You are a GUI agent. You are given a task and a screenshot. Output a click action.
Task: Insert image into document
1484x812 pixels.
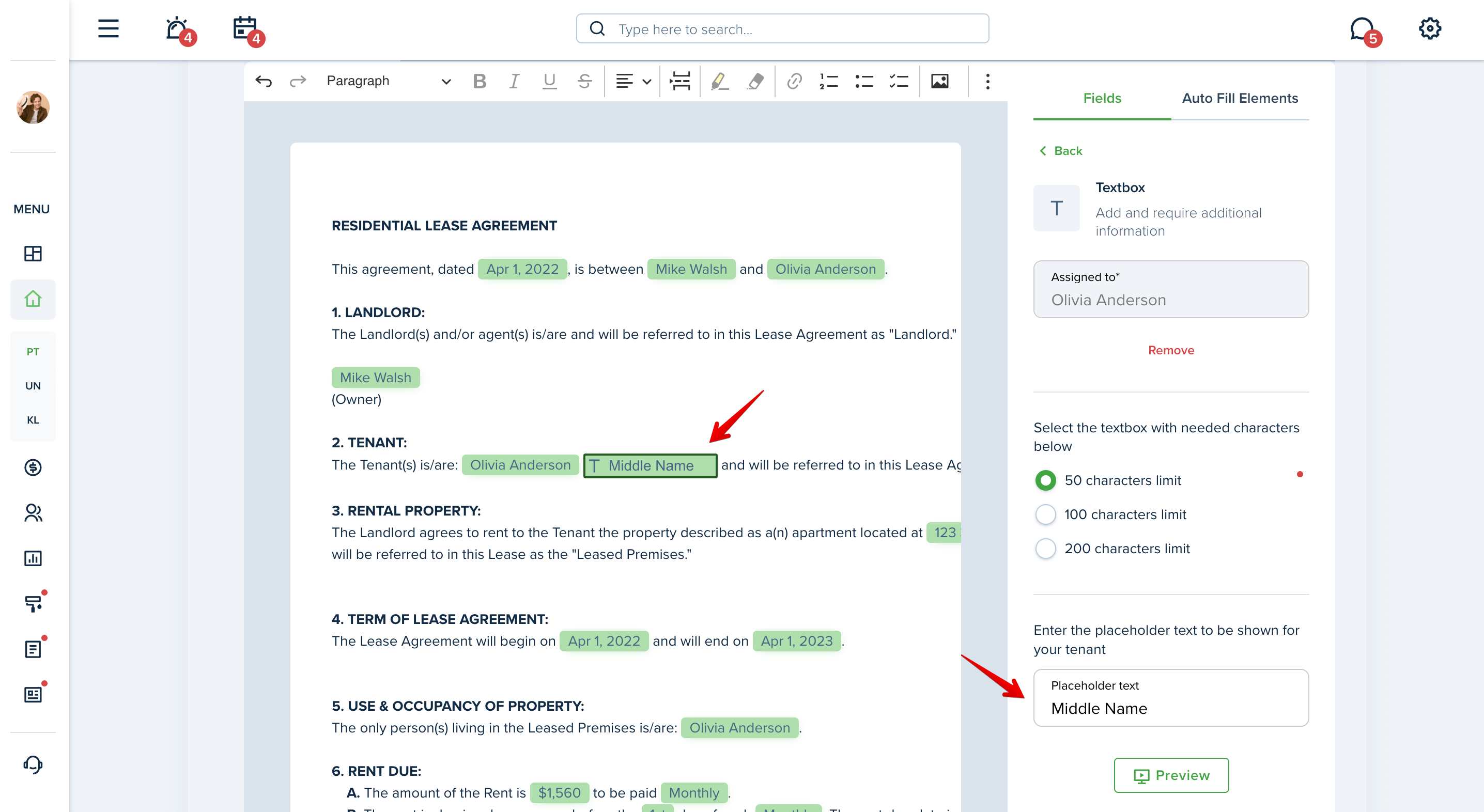pyautogui.click(x=939, y=81)
